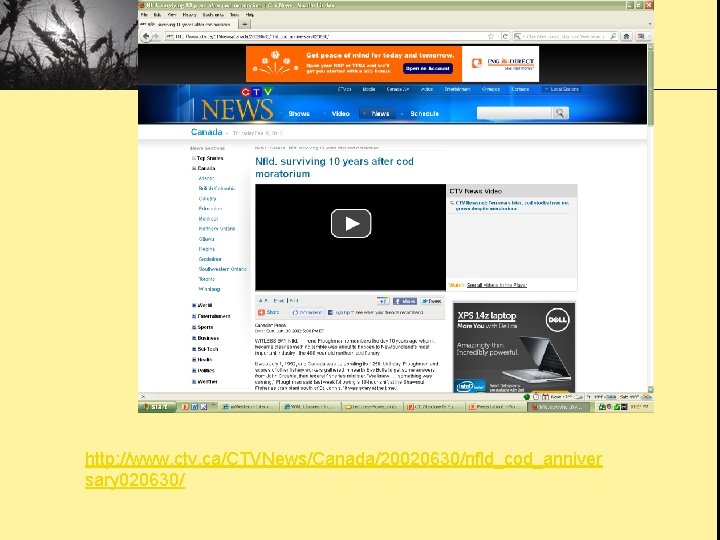Screen dimensions: 720x540
Task: Click the Canada section heading
Action: 206,132
